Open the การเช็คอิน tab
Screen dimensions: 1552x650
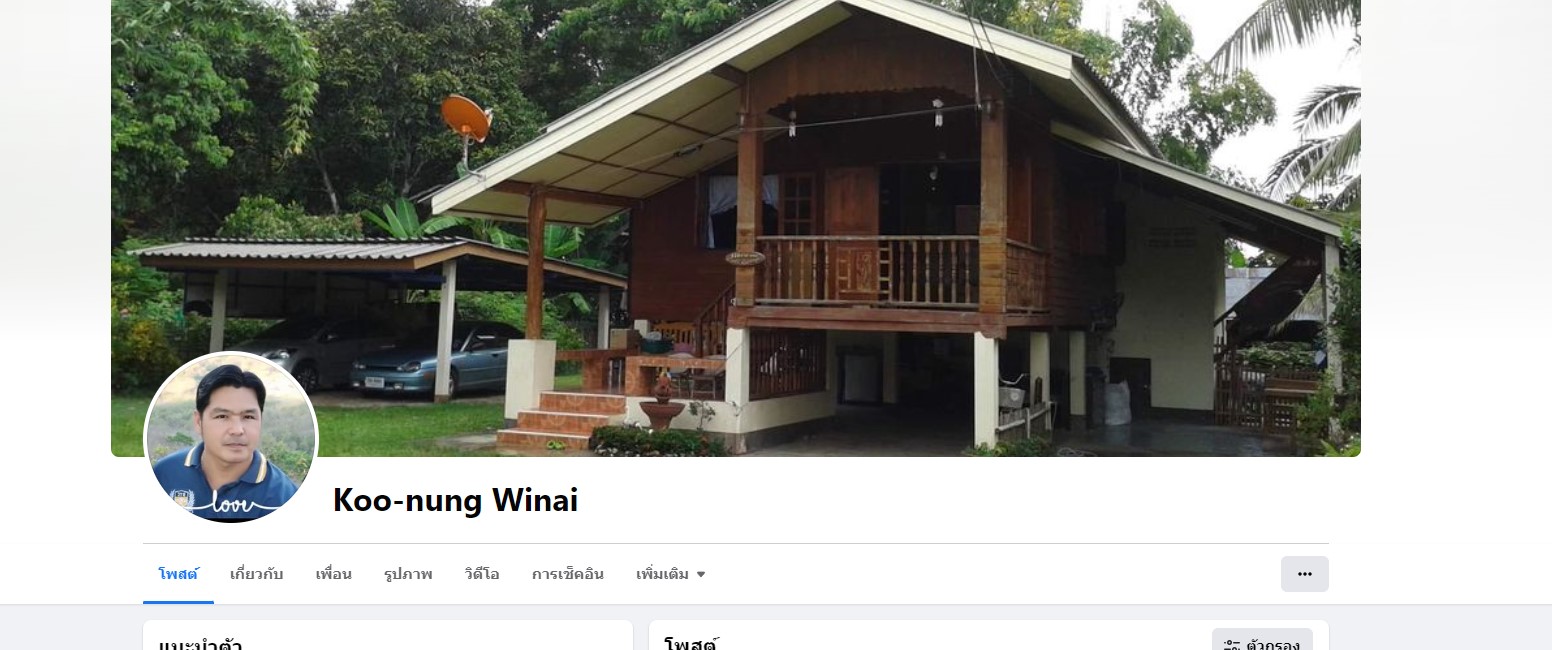[x=568, y=574]
